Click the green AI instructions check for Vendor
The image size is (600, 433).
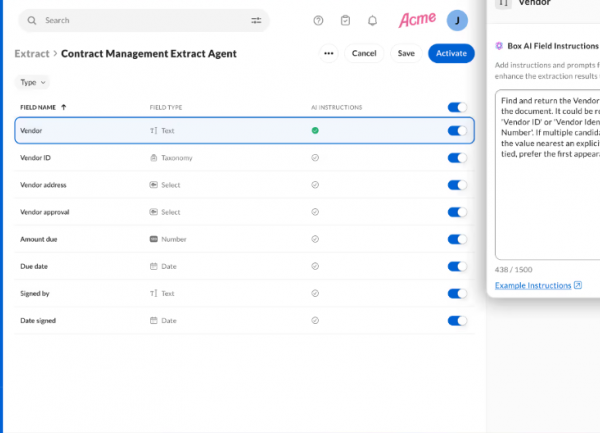[315, 130]
